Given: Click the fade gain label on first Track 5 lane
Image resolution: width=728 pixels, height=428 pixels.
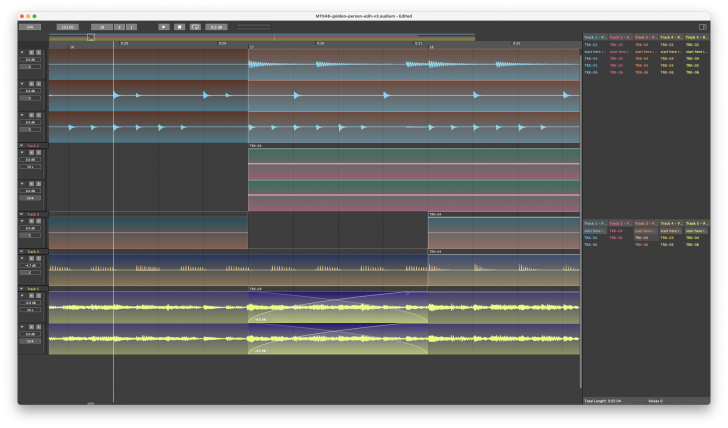Looking at the screenshot, I should click(x=260, y=319).
